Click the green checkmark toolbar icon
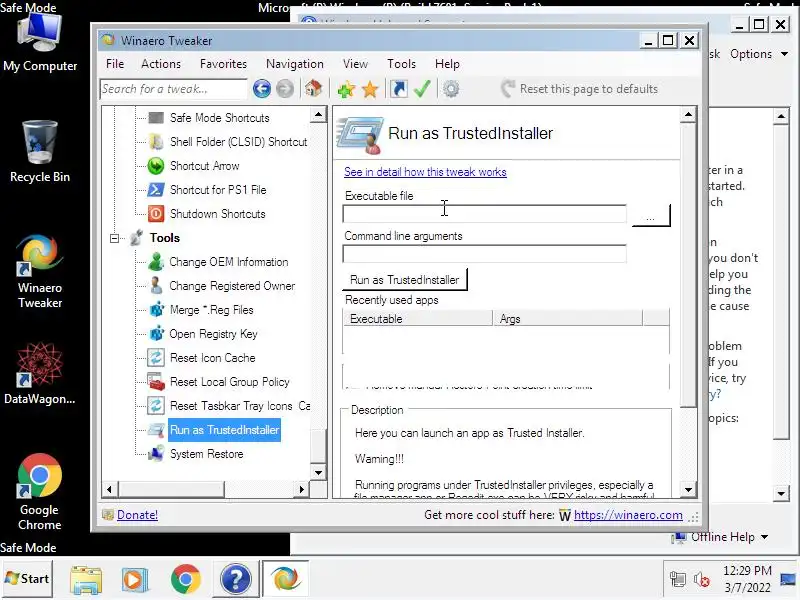The image size is (800, 600). coord(422,89)
